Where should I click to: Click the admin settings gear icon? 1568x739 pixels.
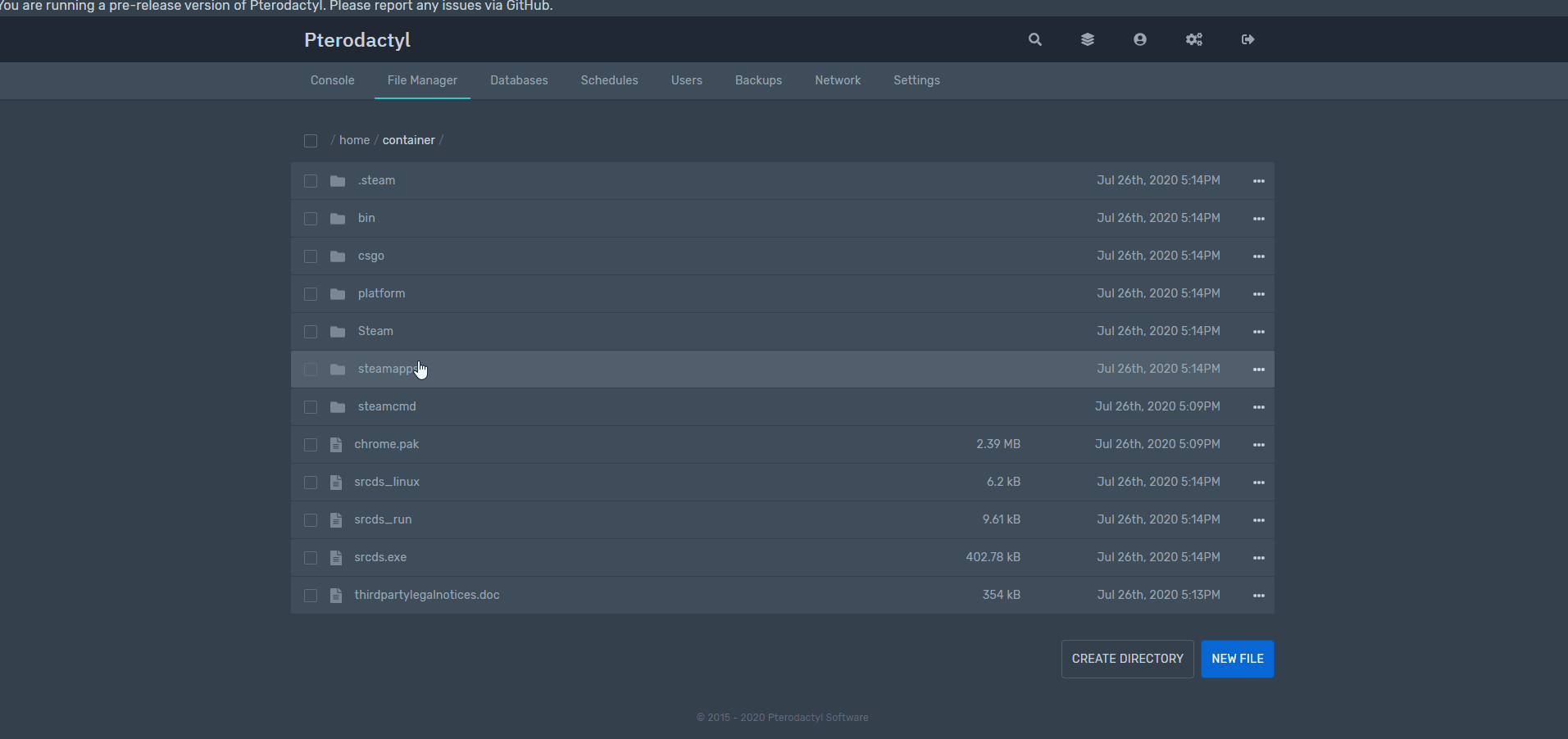pyautogui.click(x=1193, y=39)
